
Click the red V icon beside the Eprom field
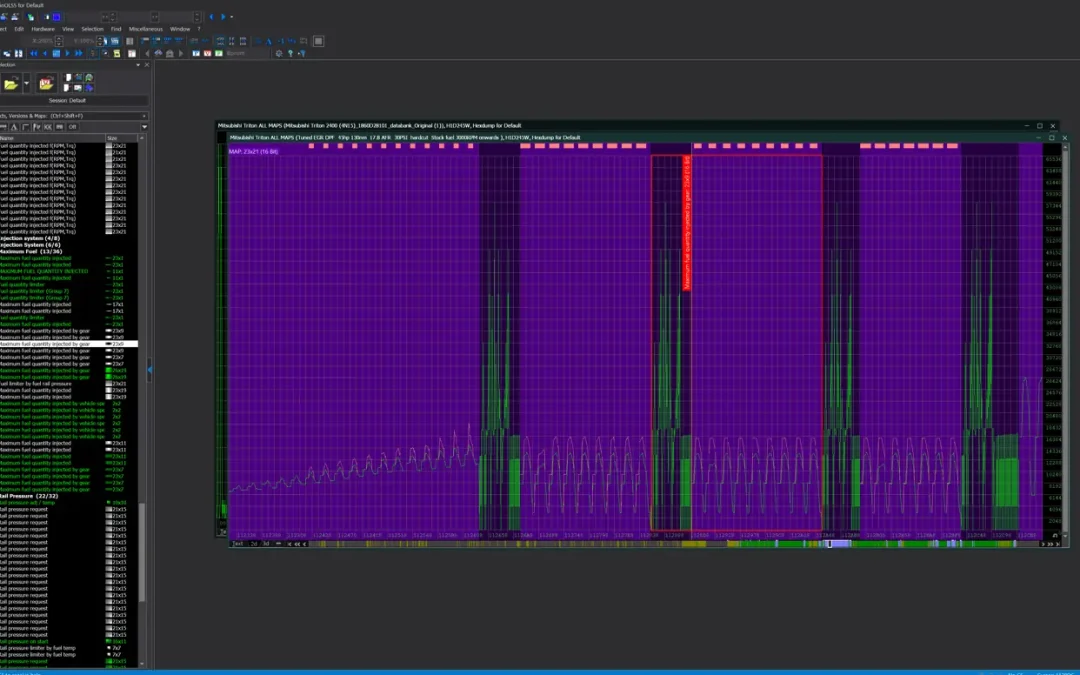207,53
